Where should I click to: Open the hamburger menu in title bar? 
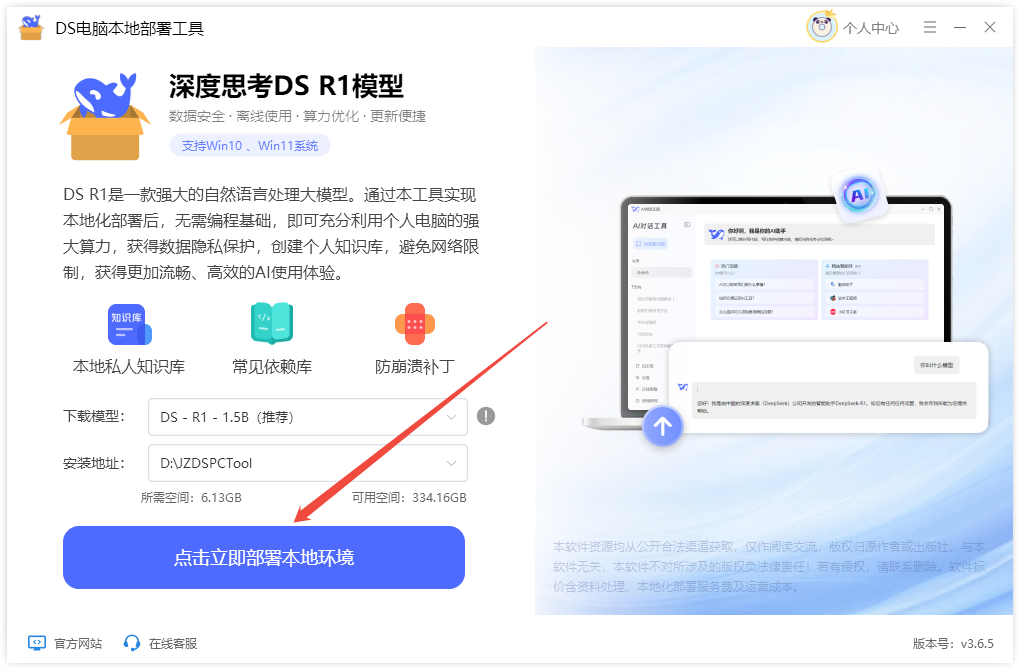[x=930, y=27]
